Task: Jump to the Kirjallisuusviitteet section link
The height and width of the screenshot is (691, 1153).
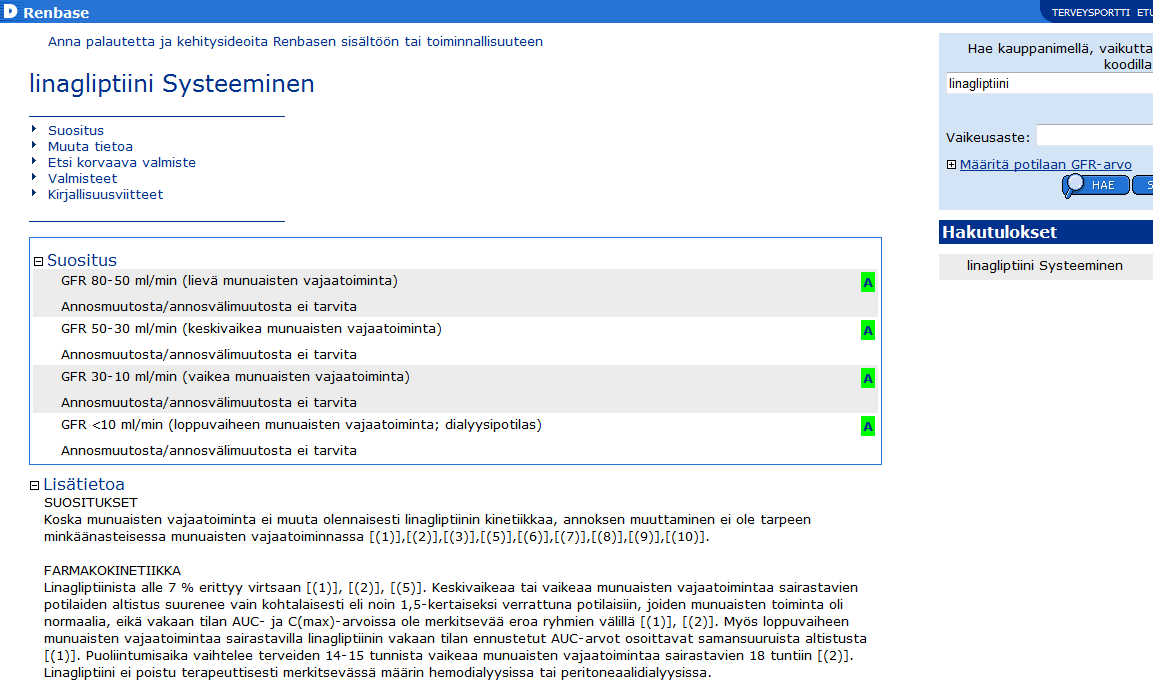Action: point(105,195)
